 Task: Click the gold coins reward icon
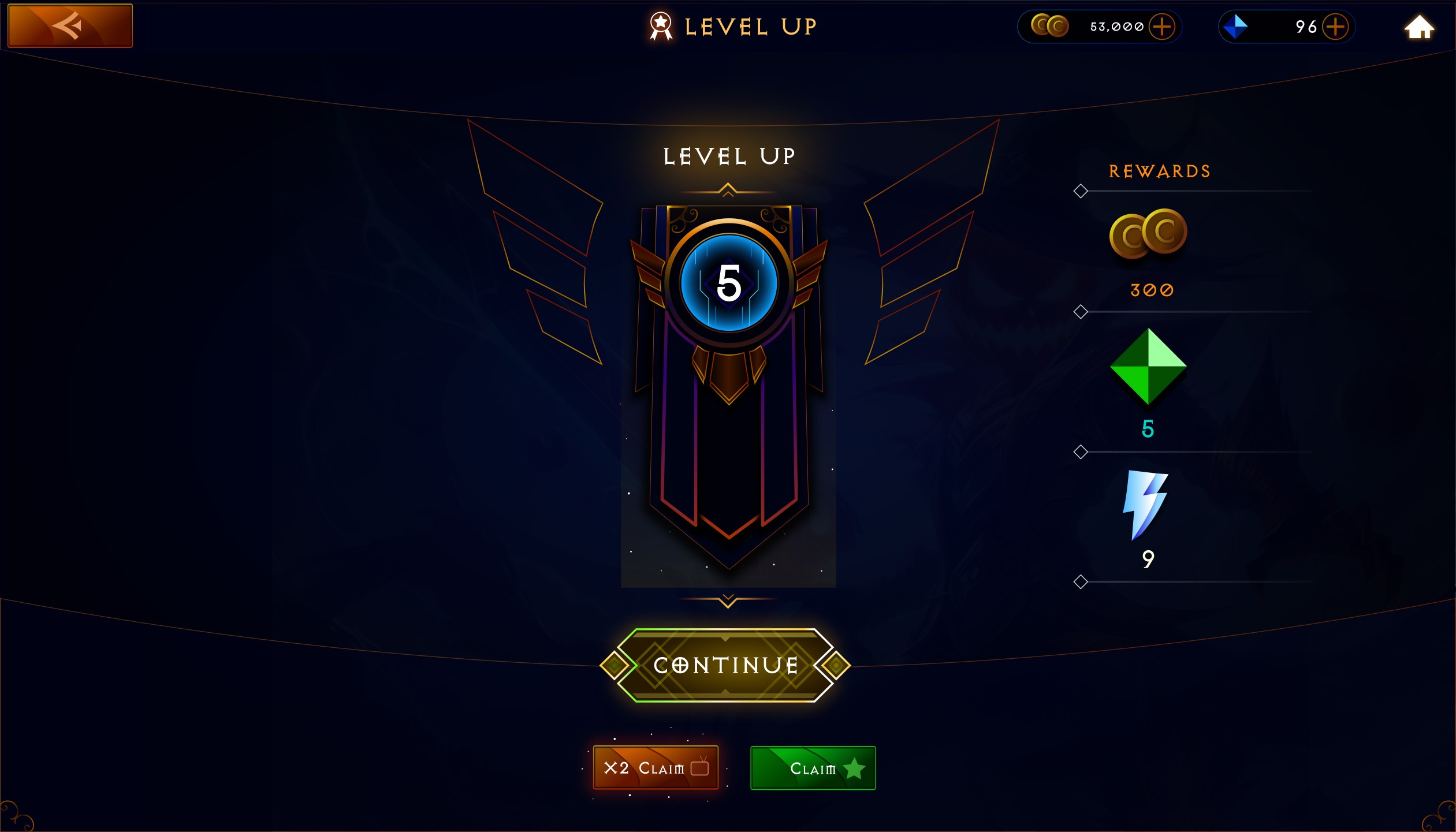[x=1148, y=233]
